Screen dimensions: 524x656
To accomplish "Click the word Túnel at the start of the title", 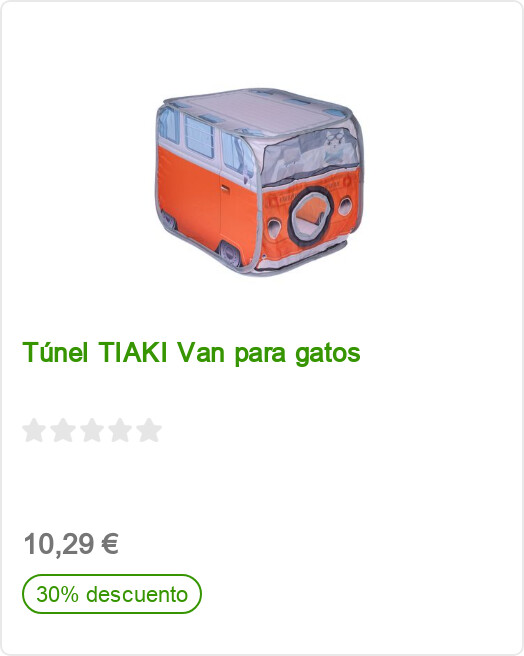I will pyautogui.click(x=55, y=352).
